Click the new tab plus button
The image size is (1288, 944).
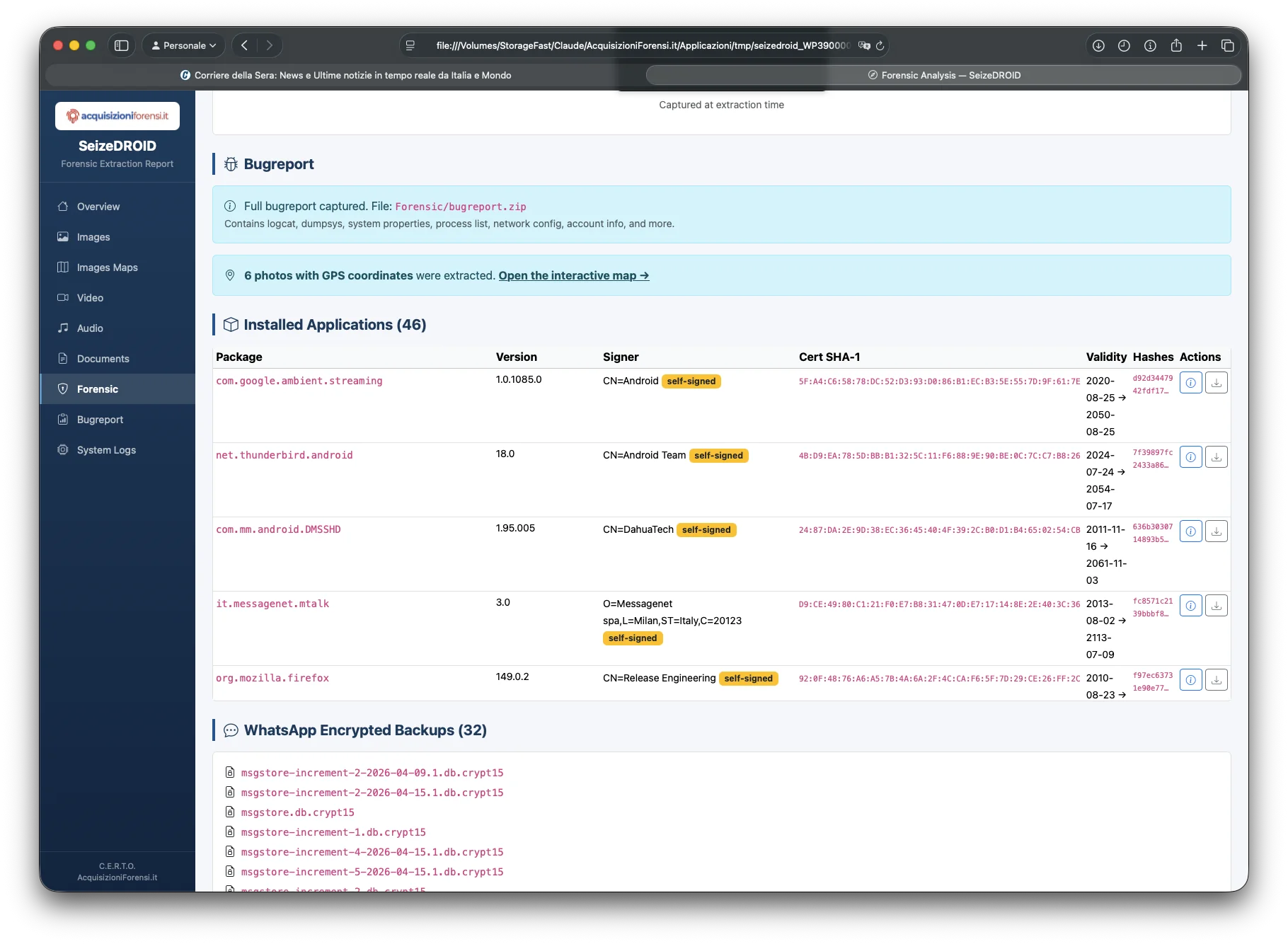coord(1202,45)
